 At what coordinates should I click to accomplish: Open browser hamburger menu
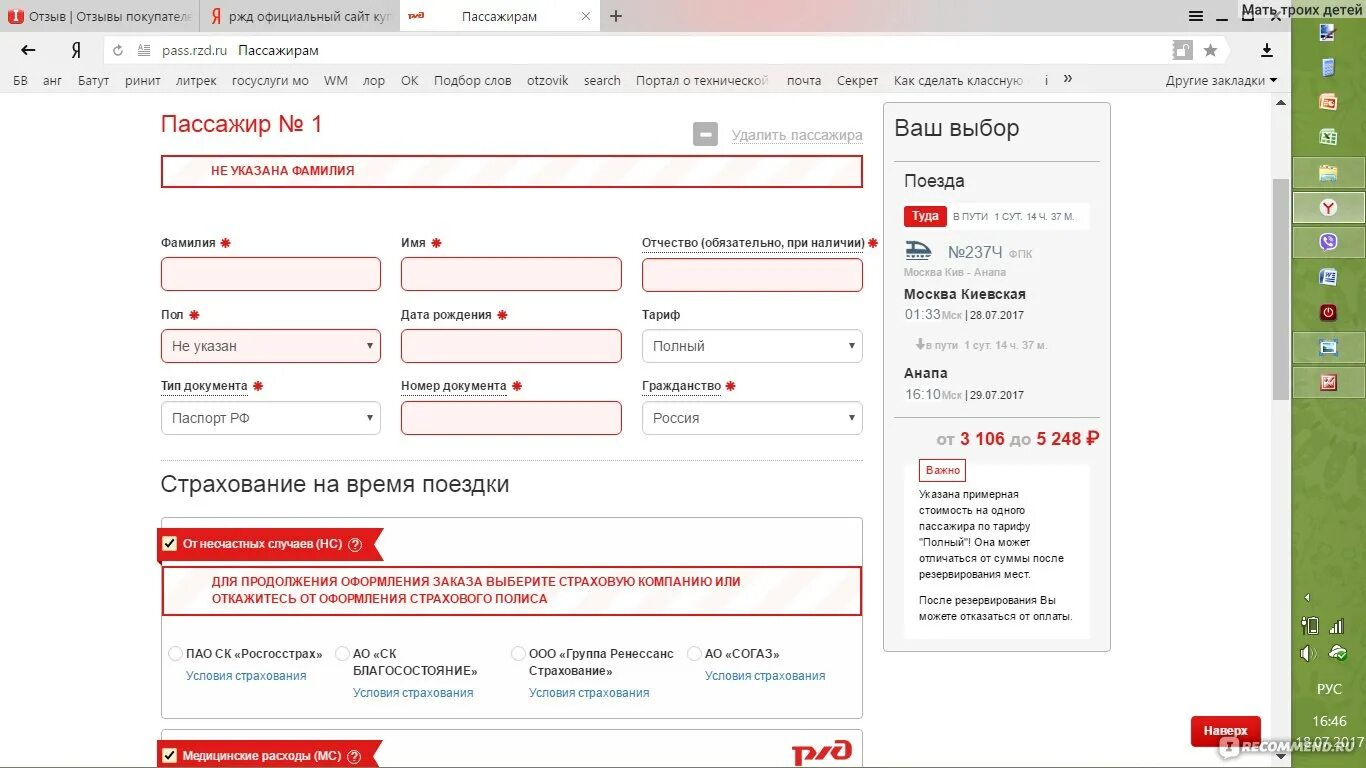point(1196,16)
